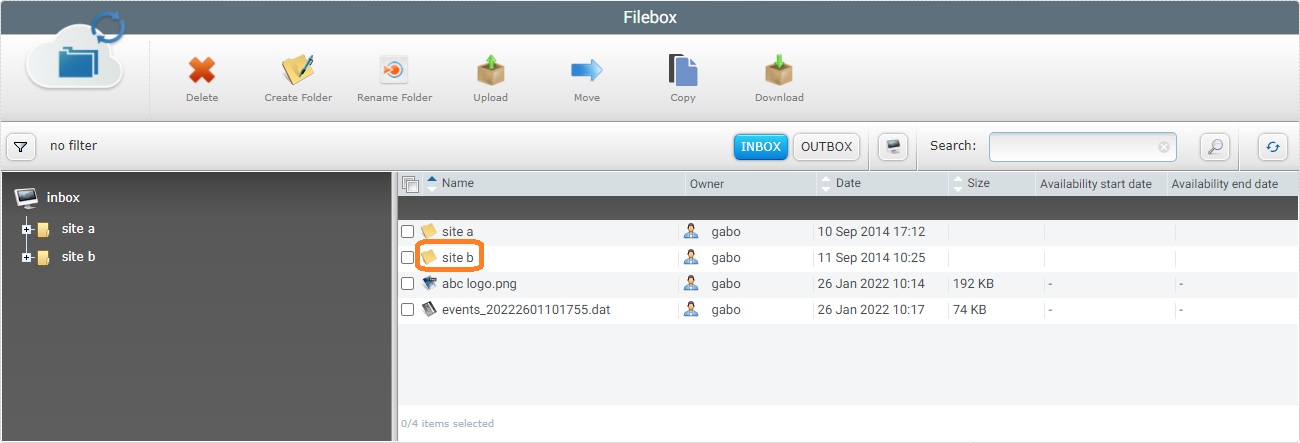Open the site a folder name
The image size is (1300, 443).
pos(458,232)
